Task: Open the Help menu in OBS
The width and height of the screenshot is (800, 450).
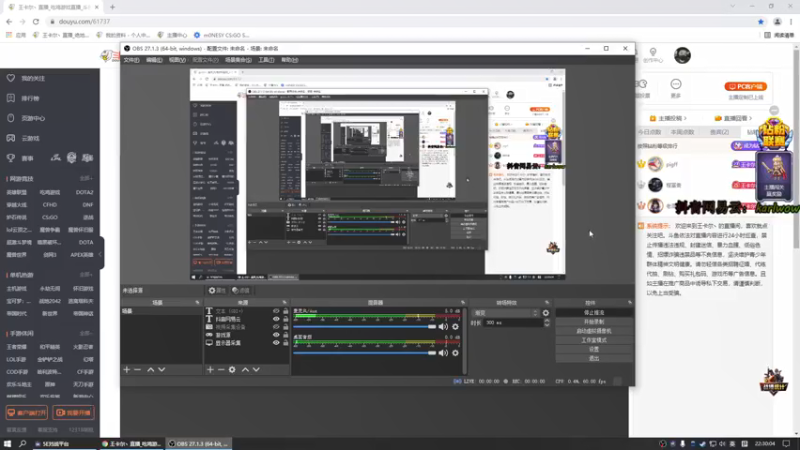Action: pos(290,60)
